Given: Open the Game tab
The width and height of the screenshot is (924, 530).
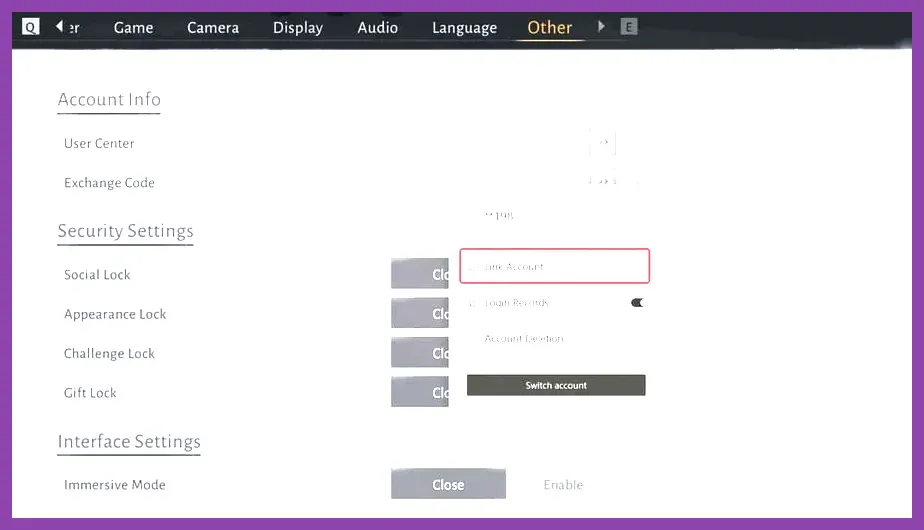Looking at the screenshot, I should (x=133, y=28).
